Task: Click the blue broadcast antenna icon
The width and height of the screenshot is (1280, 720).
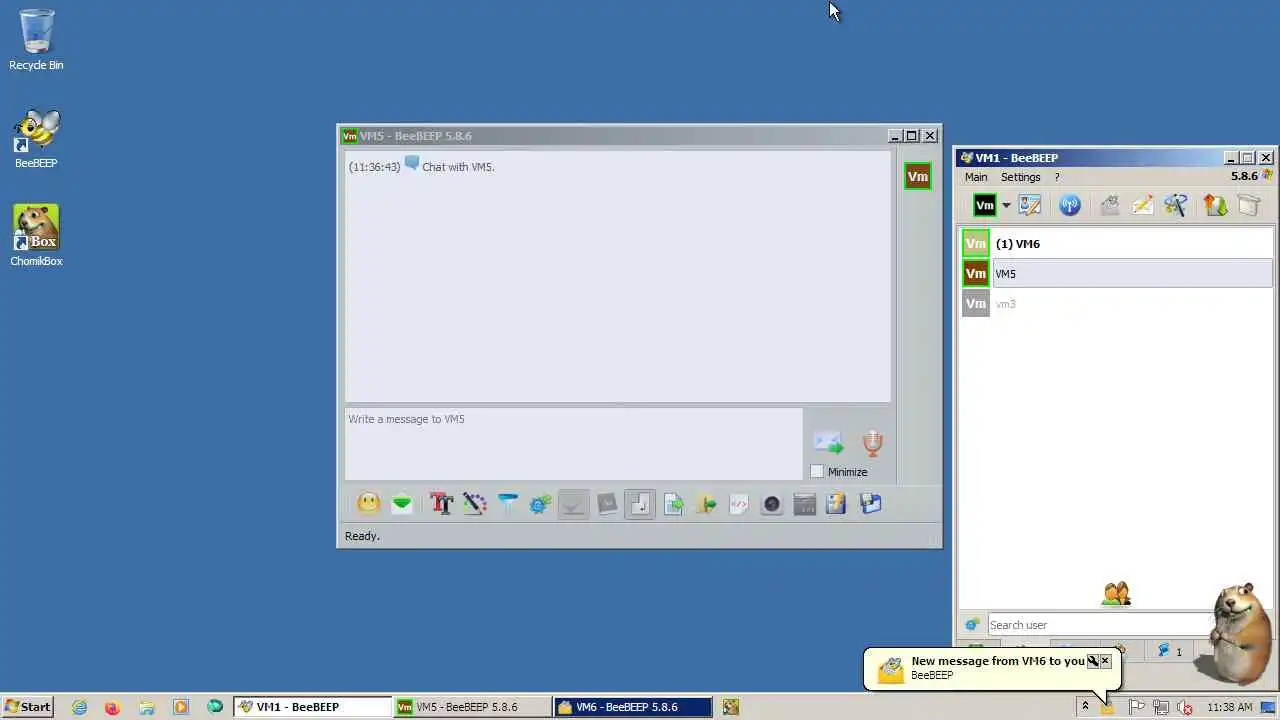Action: tap(1070, 206)
